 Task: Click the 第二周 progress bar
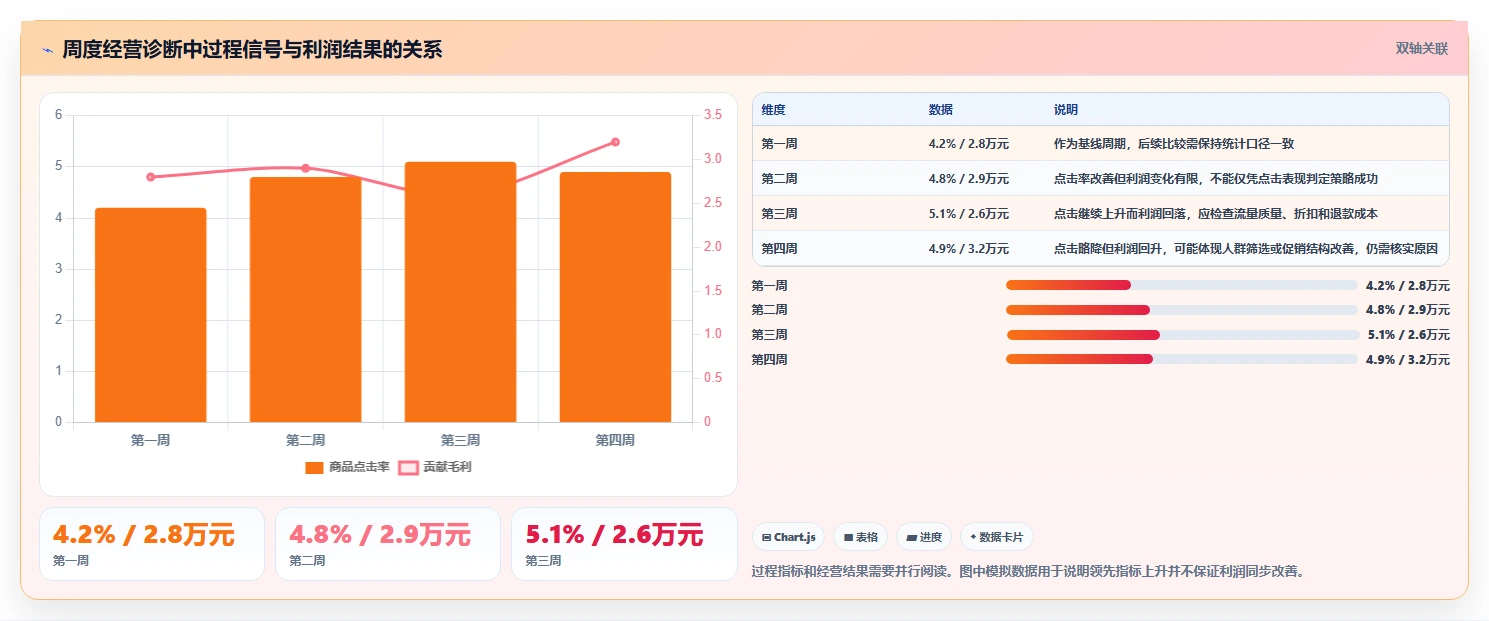pos(1182,310)
